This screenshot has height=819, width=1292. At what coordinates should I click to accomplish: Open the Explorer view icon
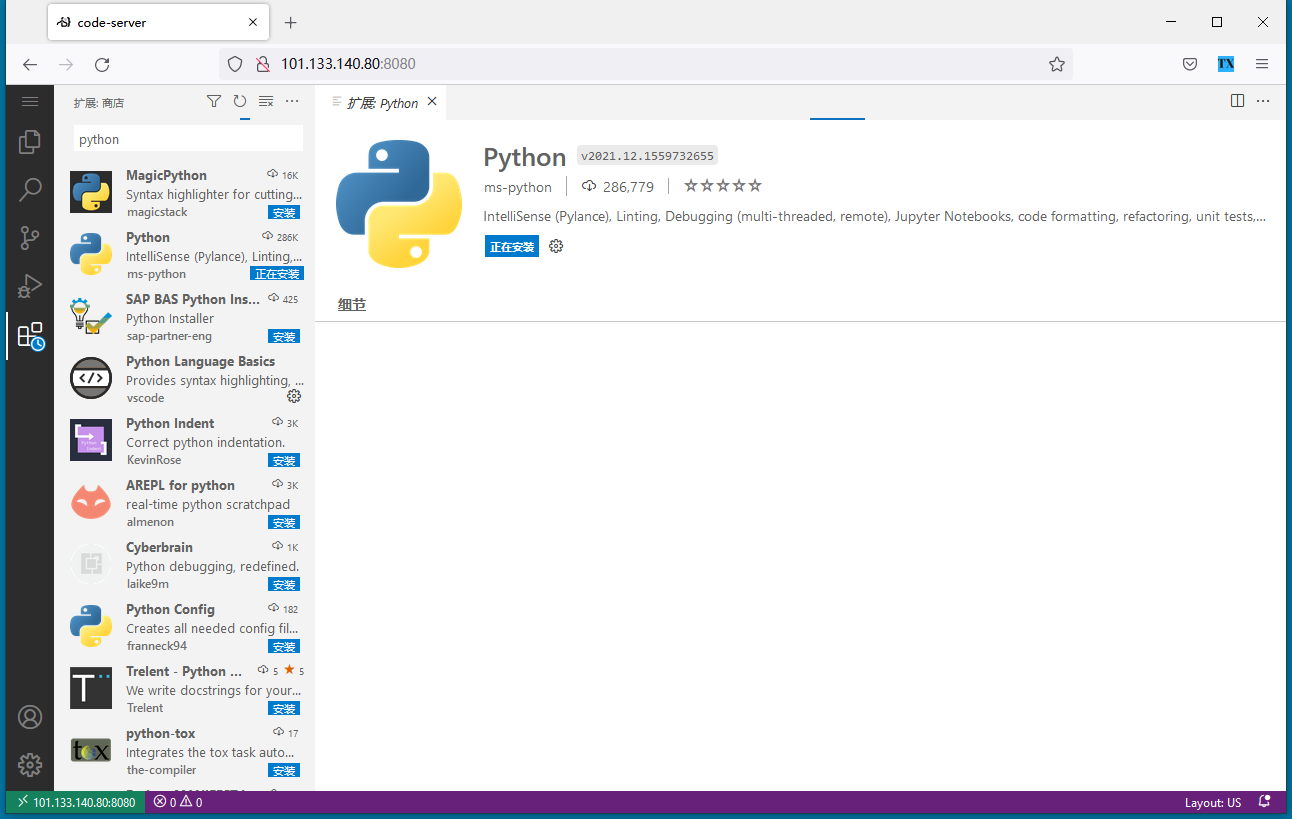pos(30,142)
